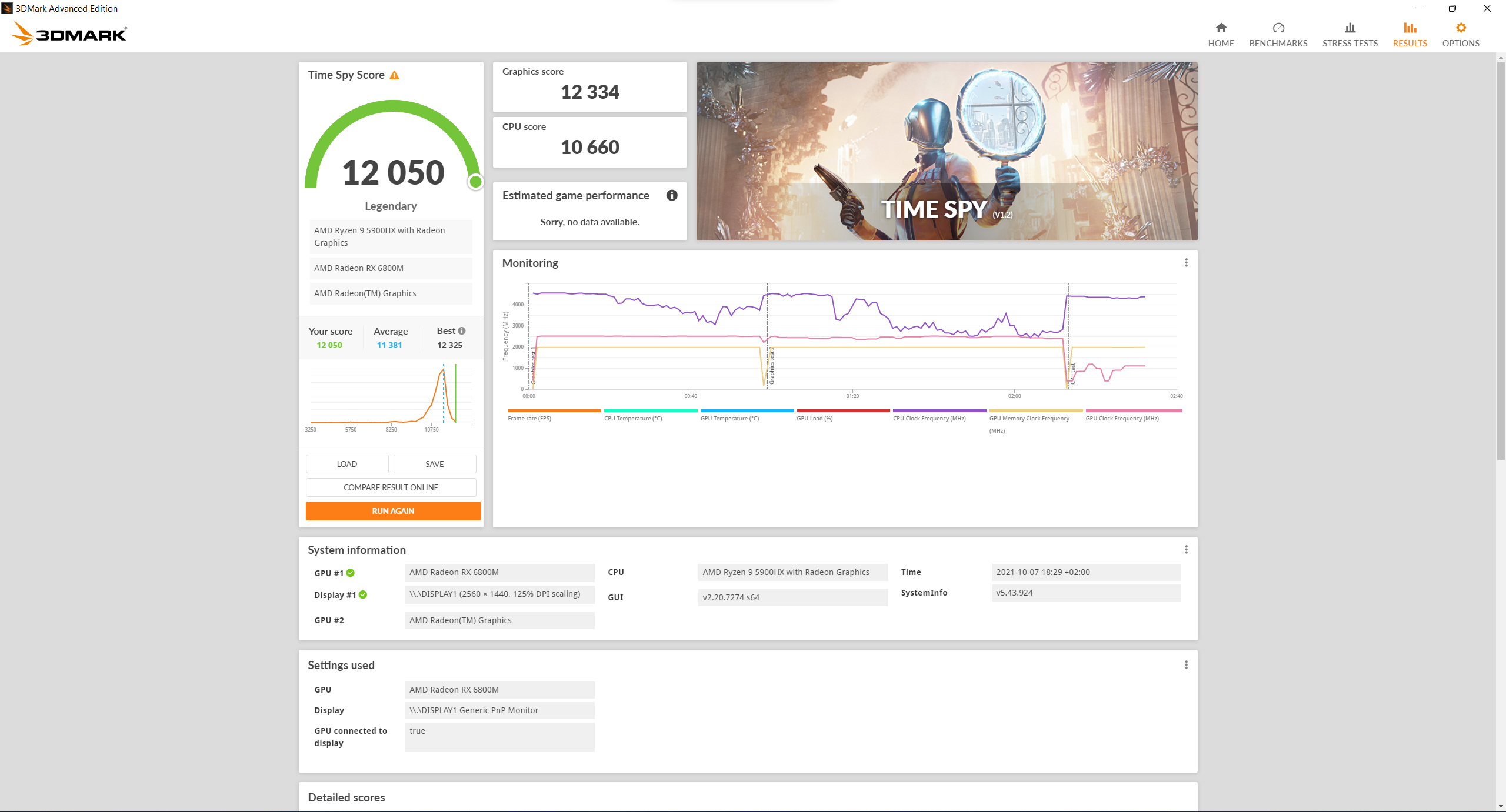
Task: Open System information three-dot menu
Action: tap(1186, 550)
